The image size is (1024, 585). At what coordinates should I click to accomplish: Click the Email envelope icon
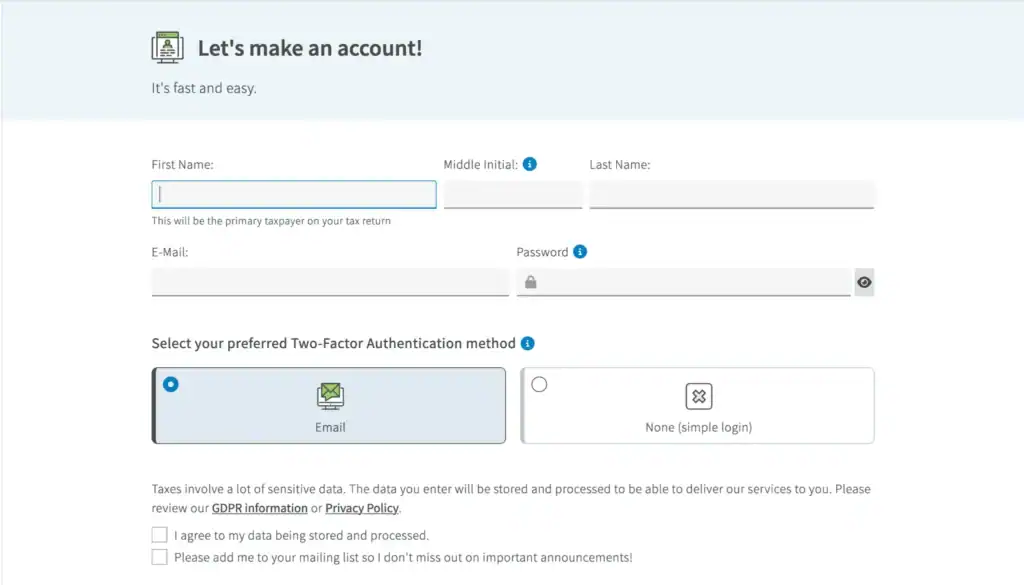pyautogui.click(x=330, y=396)
